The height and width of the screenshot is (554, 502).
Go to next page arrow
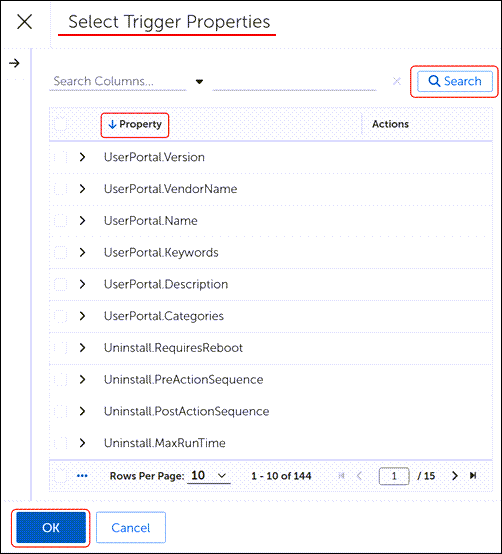pyautogui.click(x=455, y=476)
